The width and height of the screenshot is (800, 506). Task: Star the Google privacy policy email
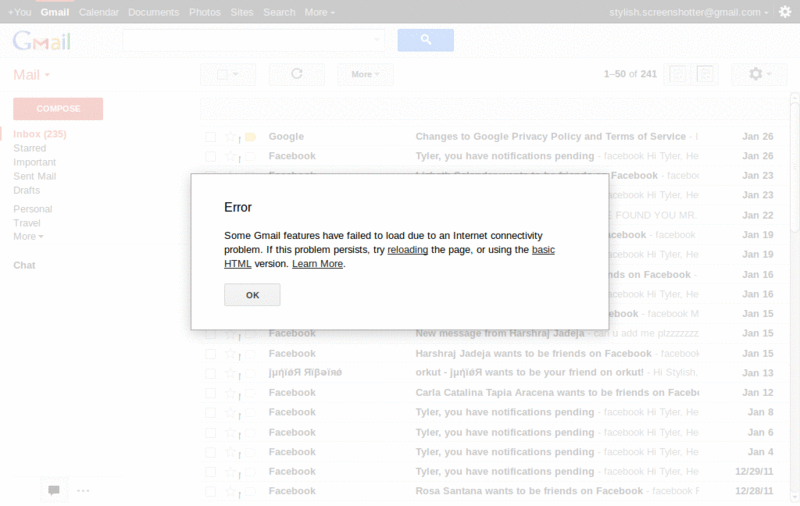click(230, 137)
